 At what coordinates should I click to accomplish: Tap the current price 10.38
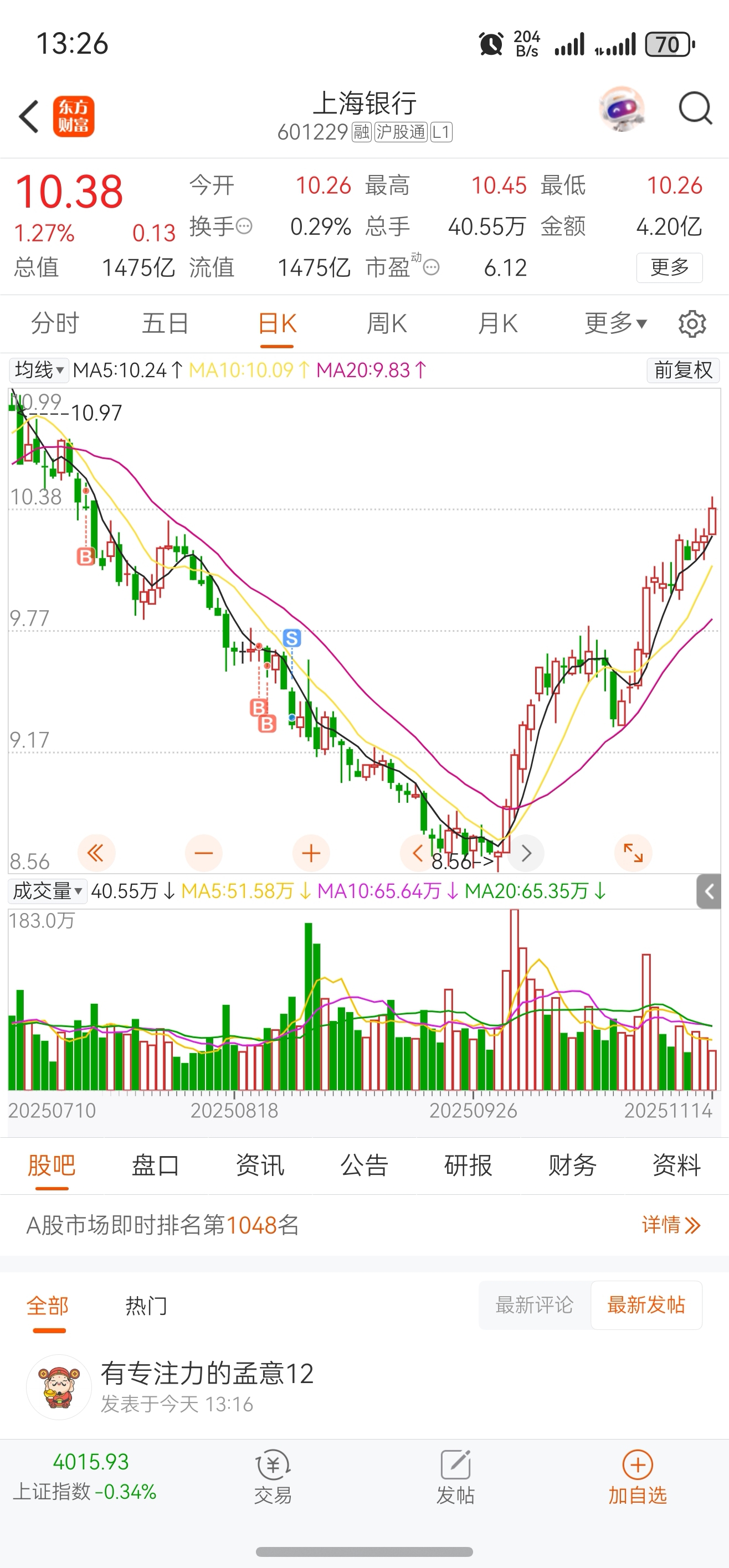coord(69,192)
